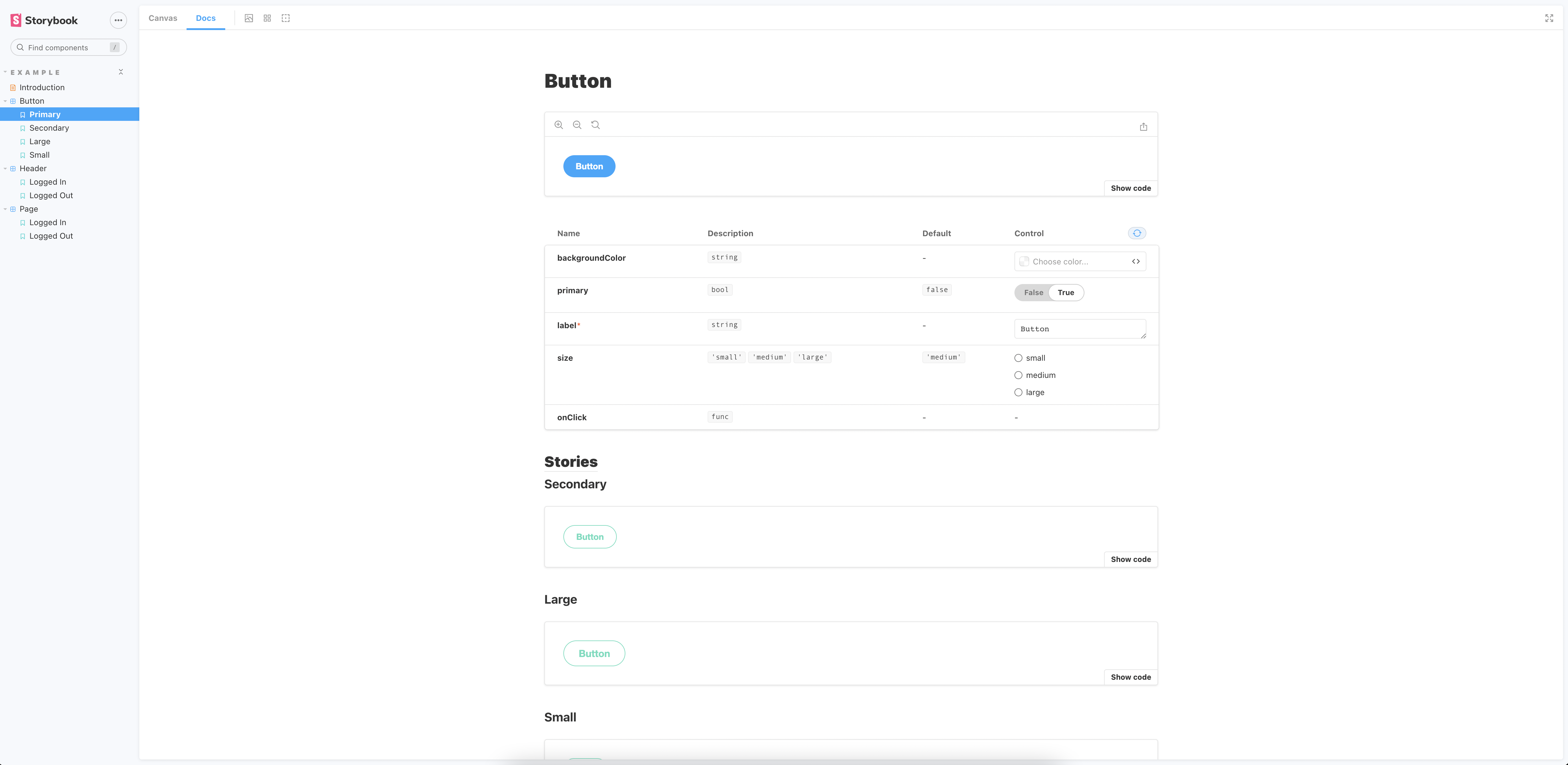The height and width of the screenshot is (765, 1568).
Task: Select the small size radio option
Action: 1018,358
